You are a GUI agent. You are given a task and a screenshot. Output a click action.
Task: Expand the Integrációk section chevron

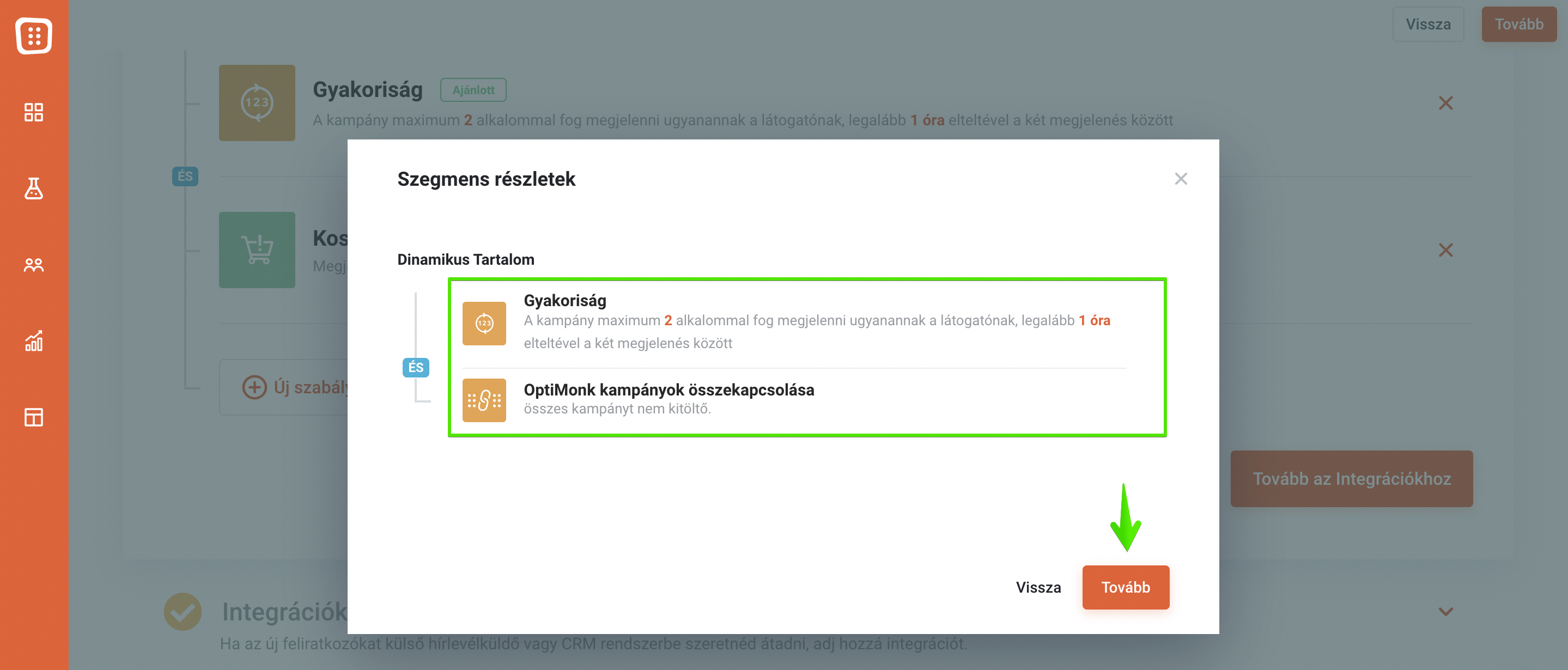[1445, 612]
